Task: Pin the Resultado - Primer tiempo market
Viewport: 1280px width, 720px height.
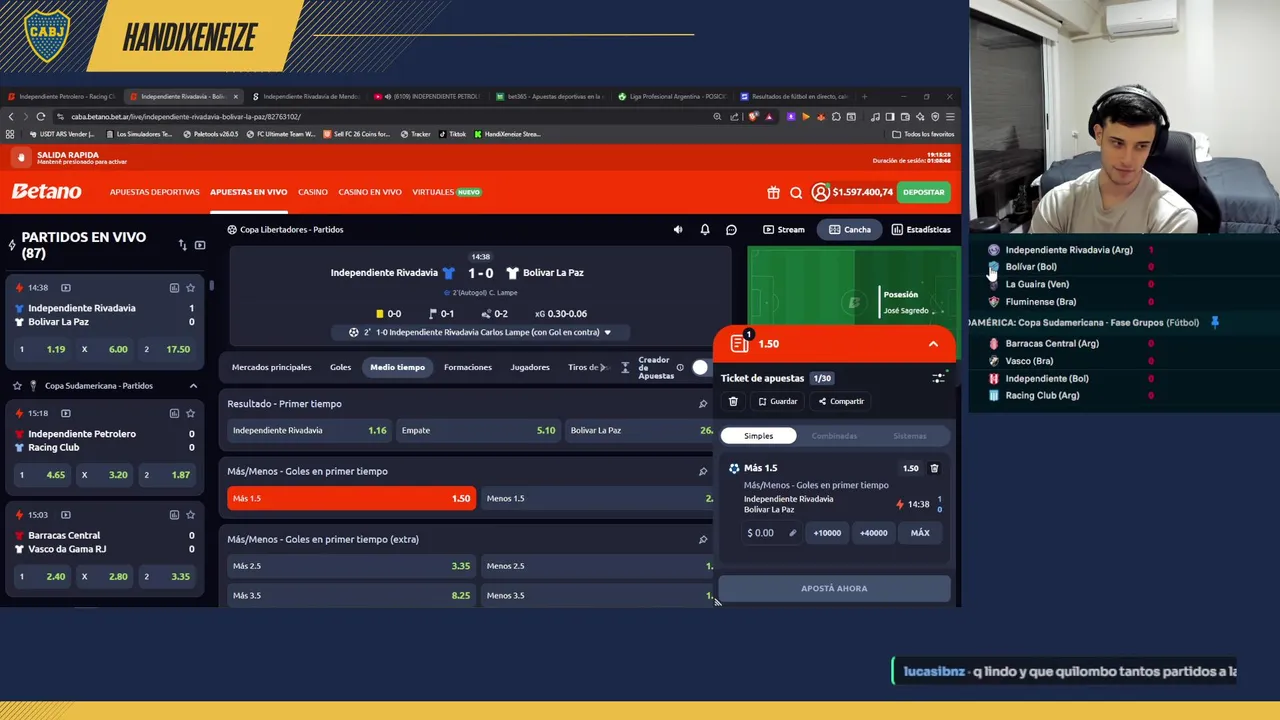Action: tap(703, 404)
